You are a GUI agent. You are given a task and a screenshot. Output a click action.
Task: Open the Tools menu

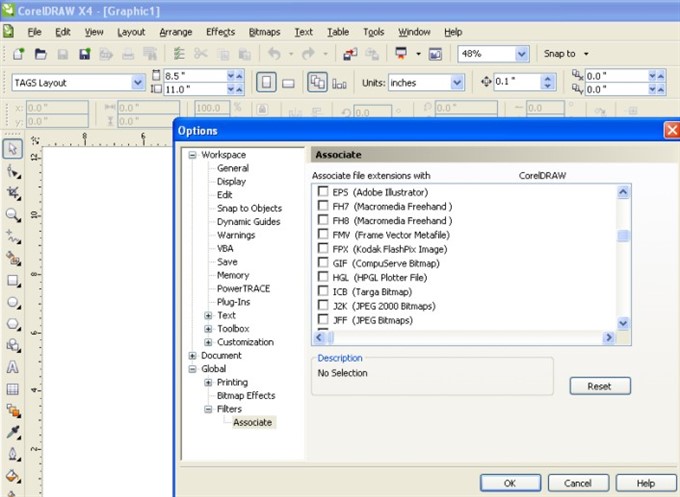point(373,32)
